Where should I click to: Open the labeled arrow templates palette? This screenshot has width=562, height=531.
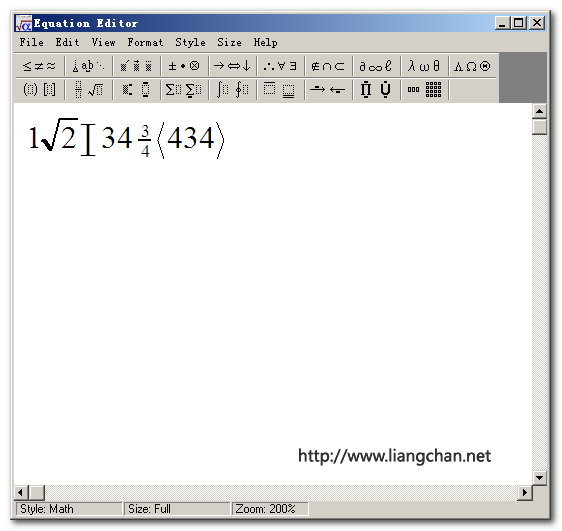coord(328,90)
